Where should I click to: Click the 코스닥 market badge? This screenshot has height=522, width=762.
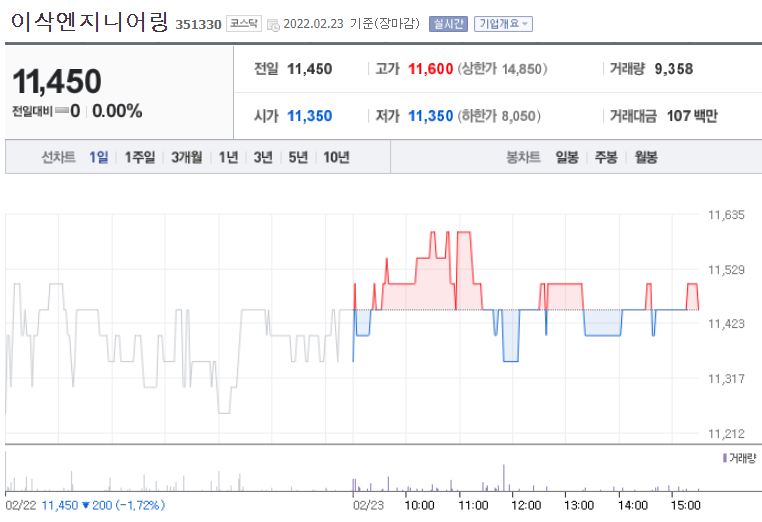point(243,23)
